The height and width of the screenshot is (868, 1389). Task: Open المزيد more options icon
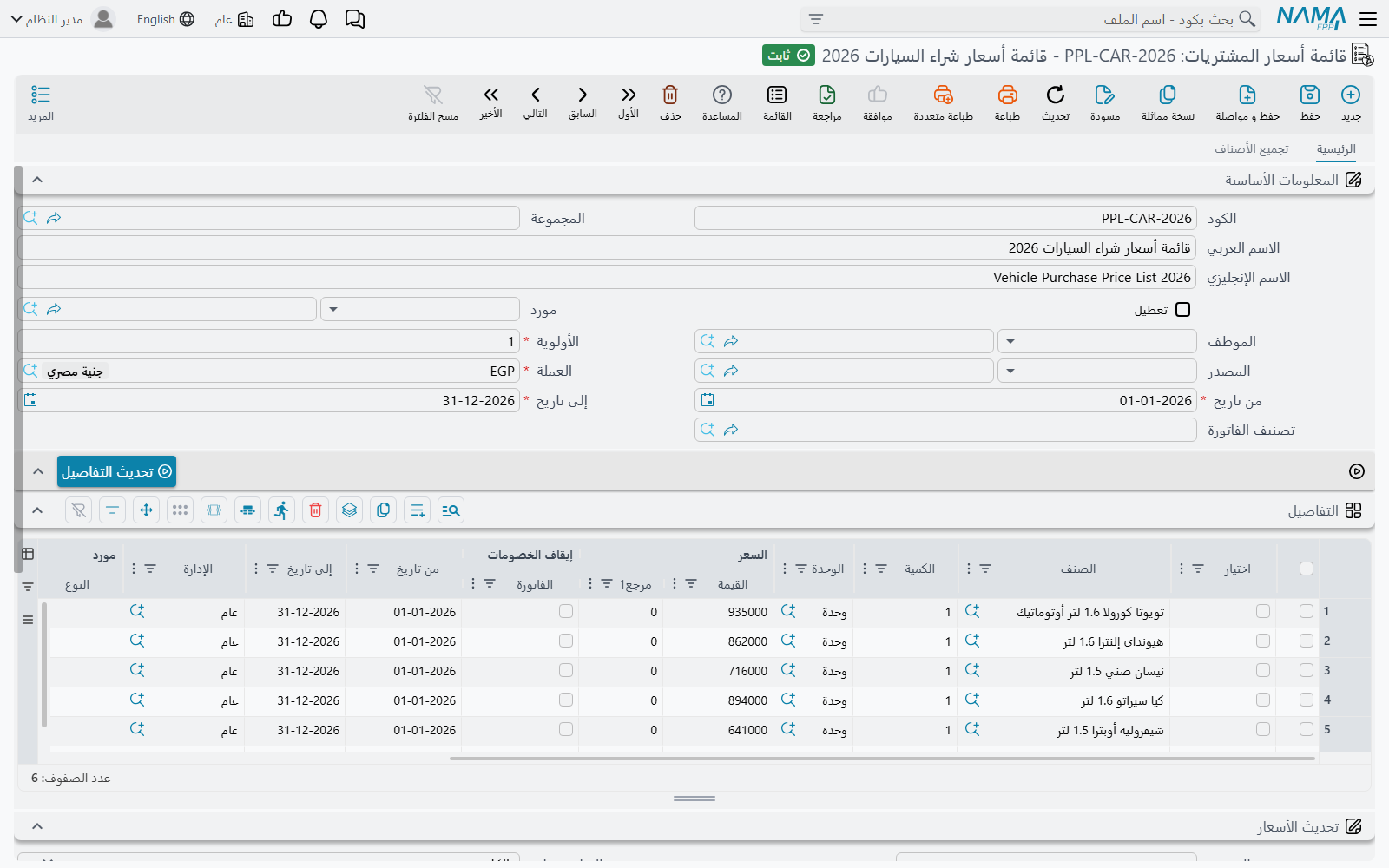tap(41, 95)
